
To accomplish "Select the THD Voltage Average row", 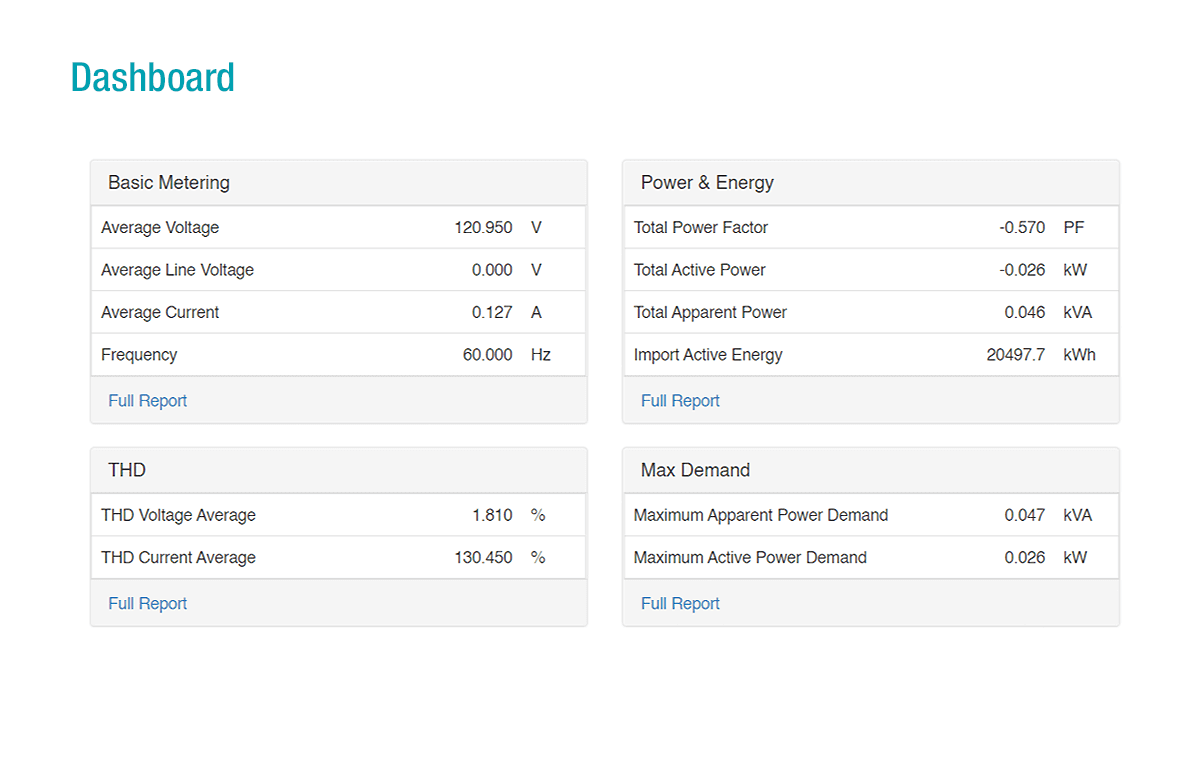I will [x=338, y=514].
